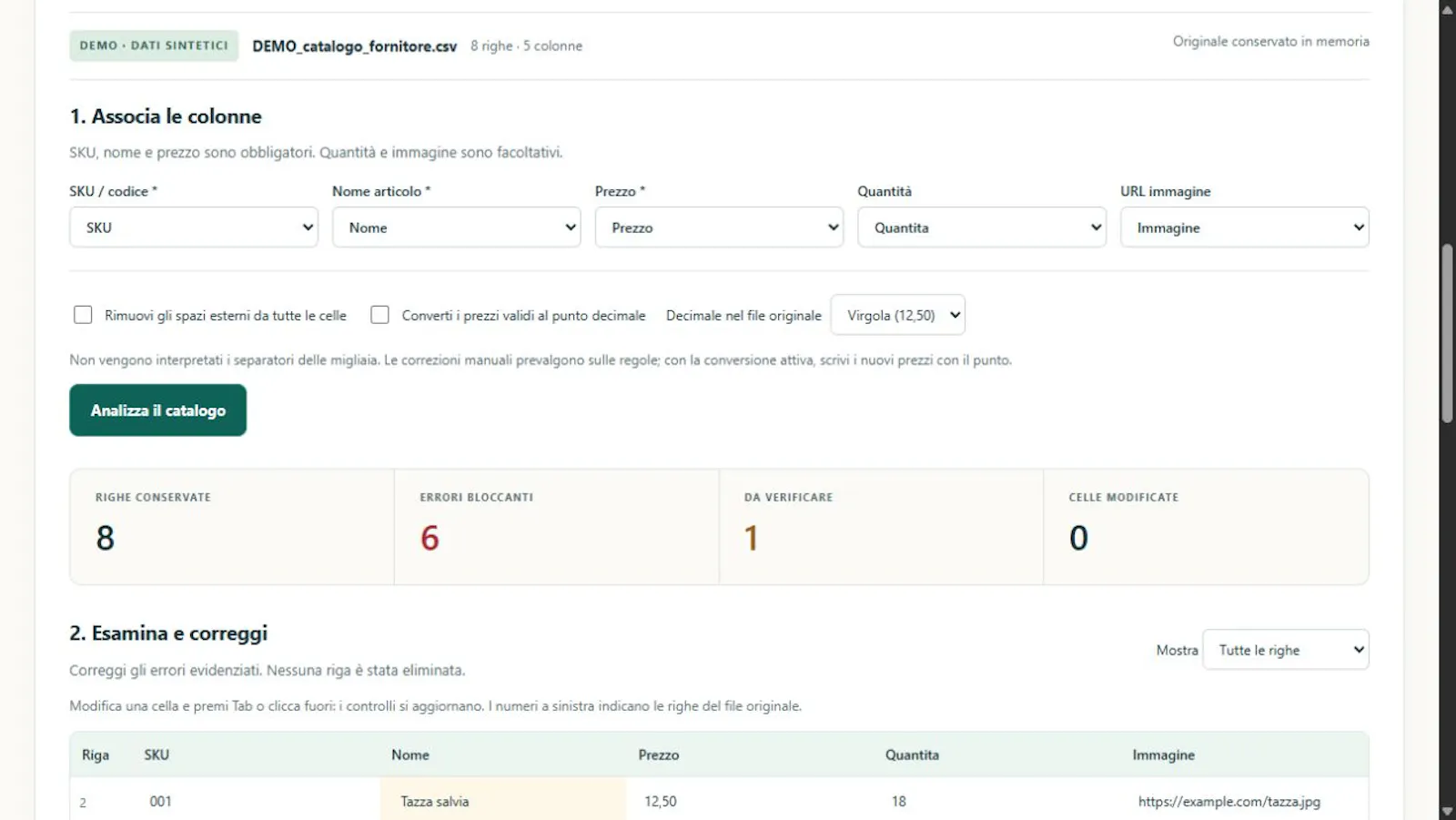The image size is (1456, 820).
Task: Click the '2. Esamina e correggi' heading
Action: (x=168, y=633)
